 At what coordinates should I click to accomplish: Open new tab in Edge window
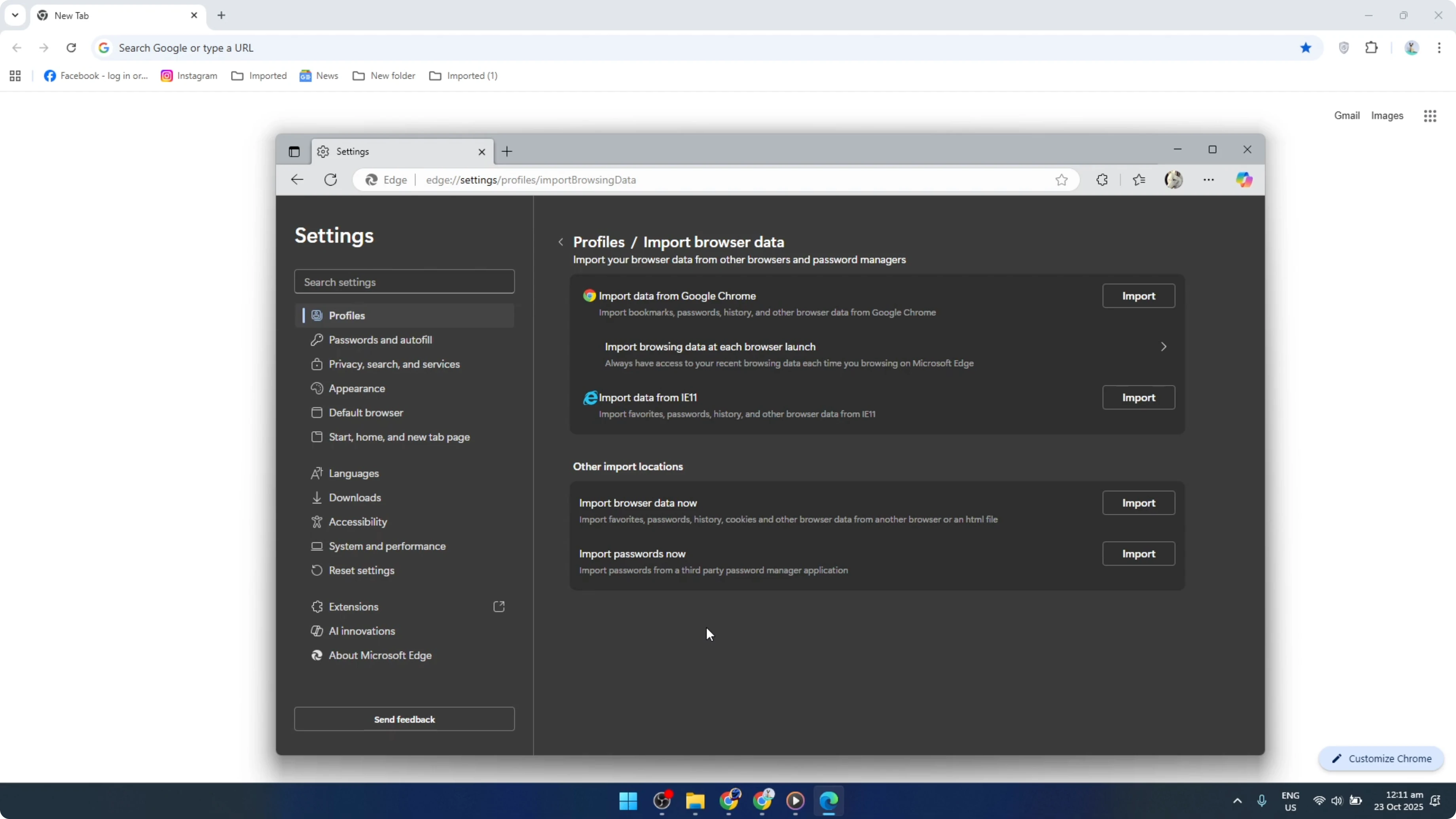[507, 152]
